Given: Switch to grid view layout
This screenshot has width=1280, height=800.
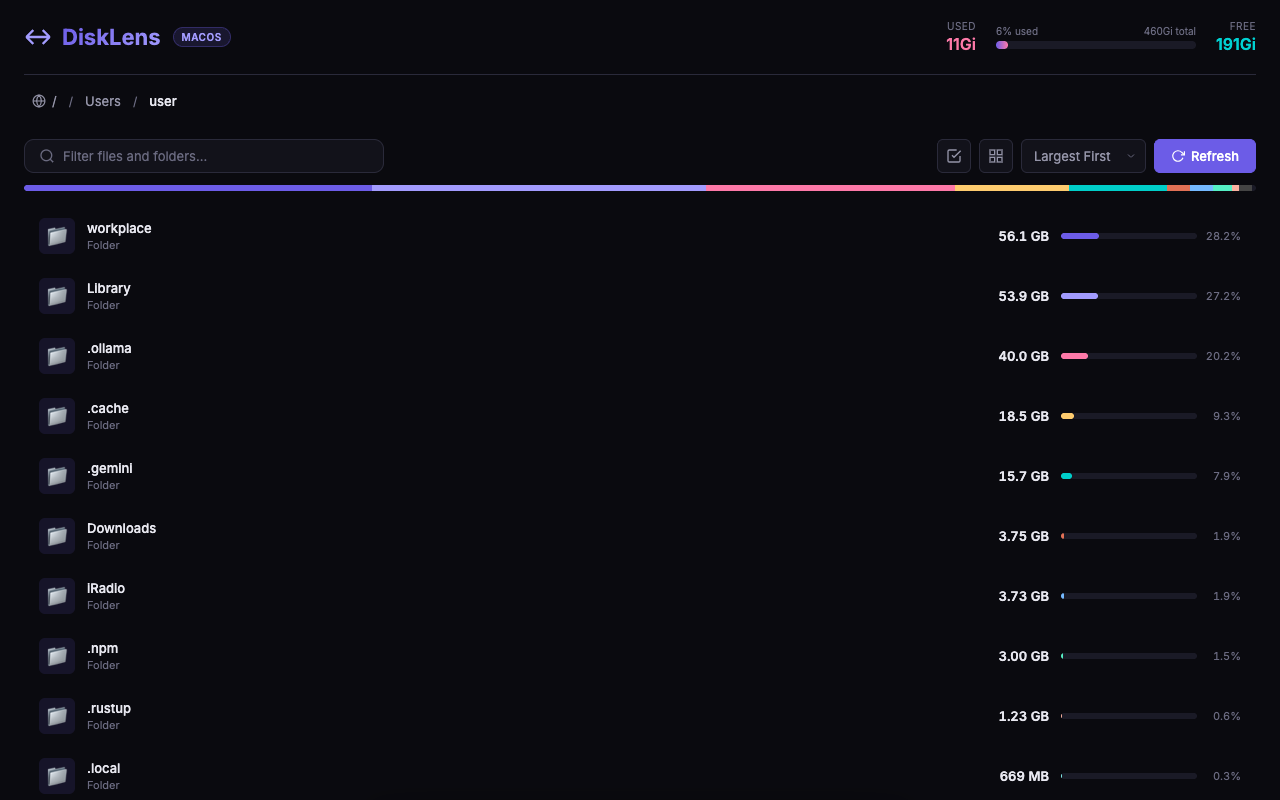Looking at the screenshot, I should [x=996, y=156].
